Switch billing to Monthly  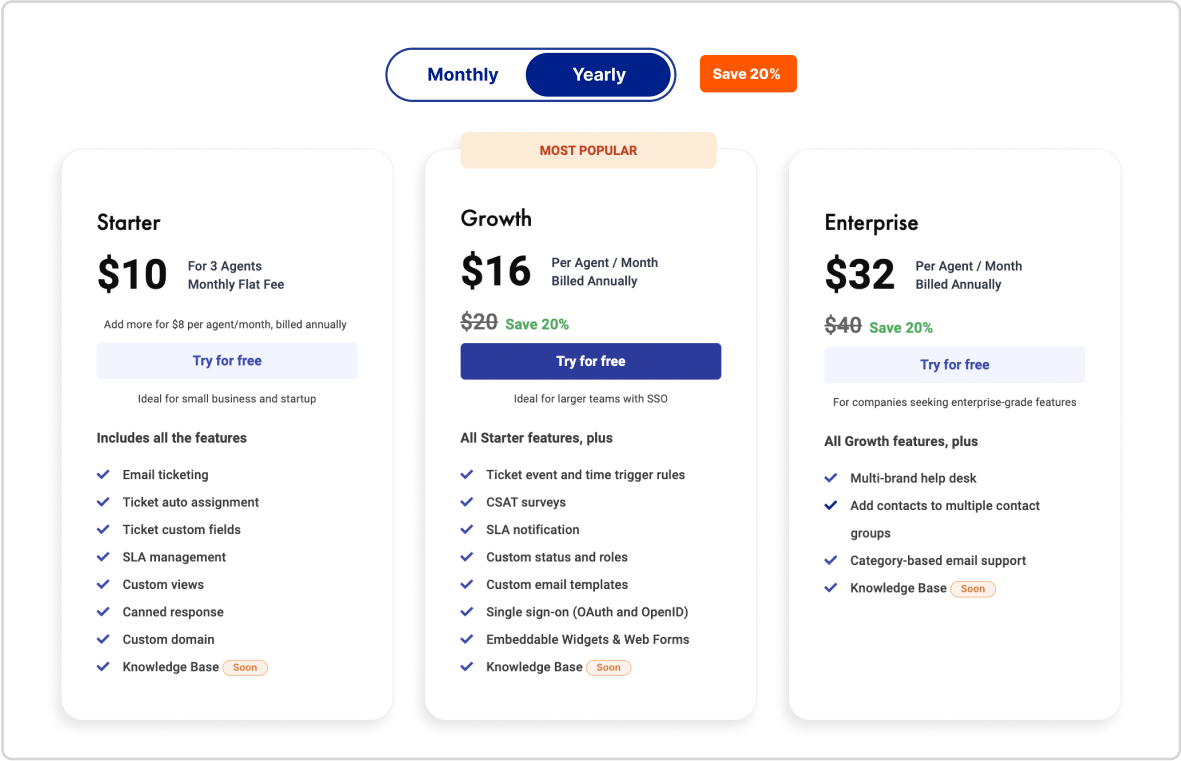pyautogui.click(x=462, y=75)
